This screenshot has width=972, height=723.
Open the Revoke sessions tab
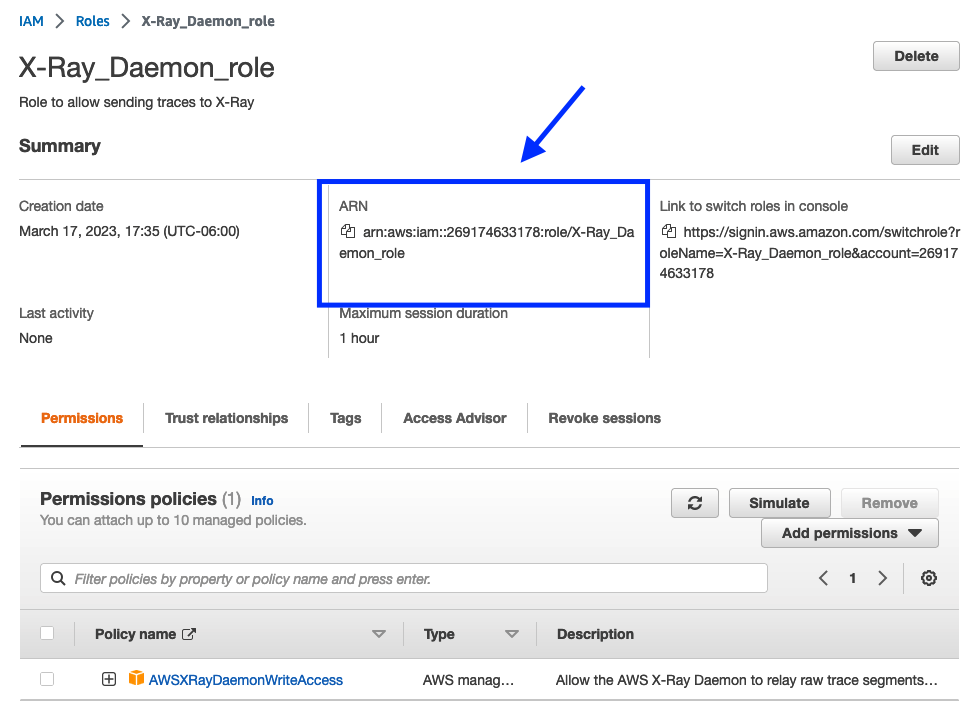pyautogui.click(x=604, y=418)
